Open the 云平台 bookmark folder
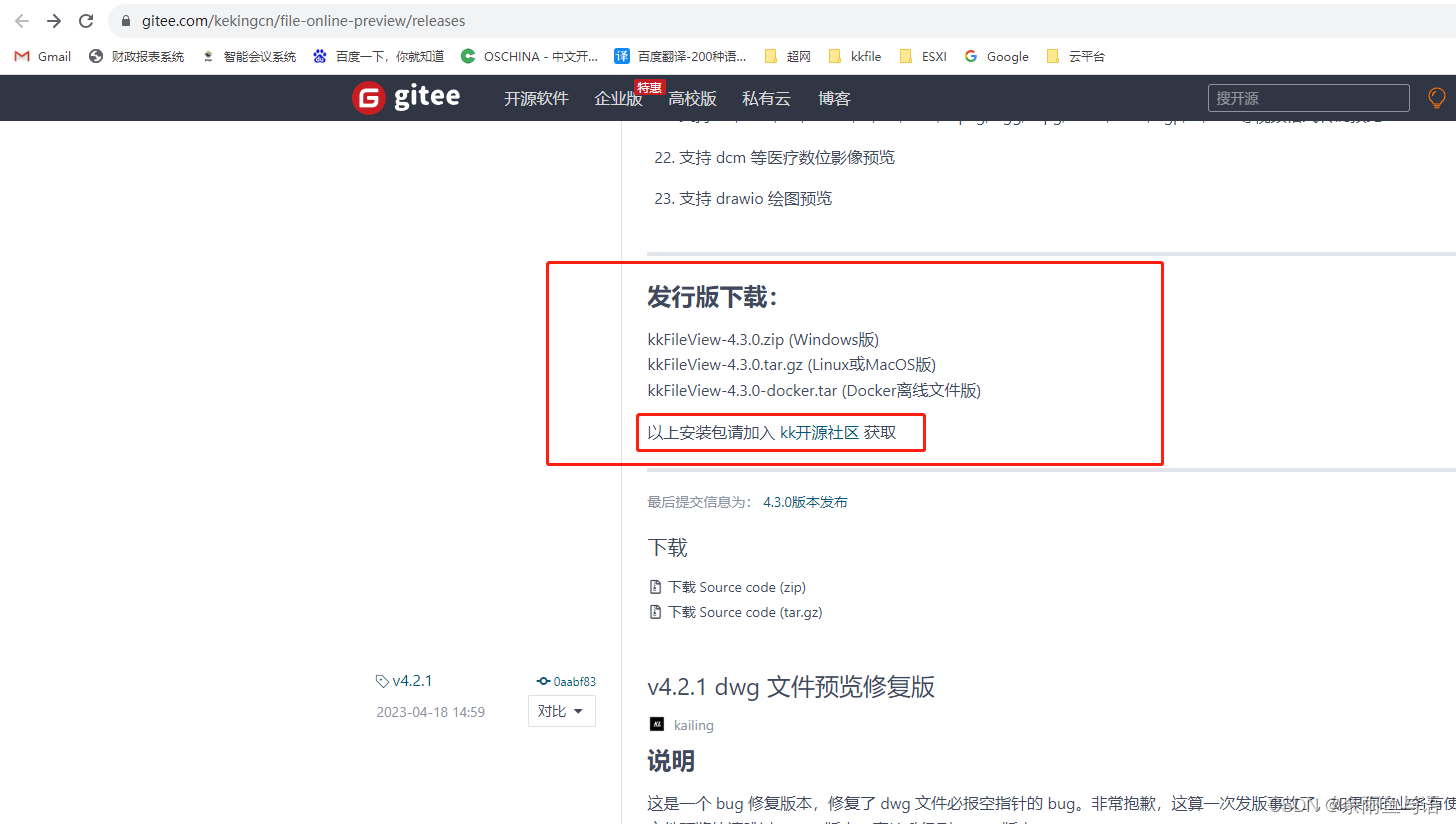1456x824 pixels. [1076, 57]
